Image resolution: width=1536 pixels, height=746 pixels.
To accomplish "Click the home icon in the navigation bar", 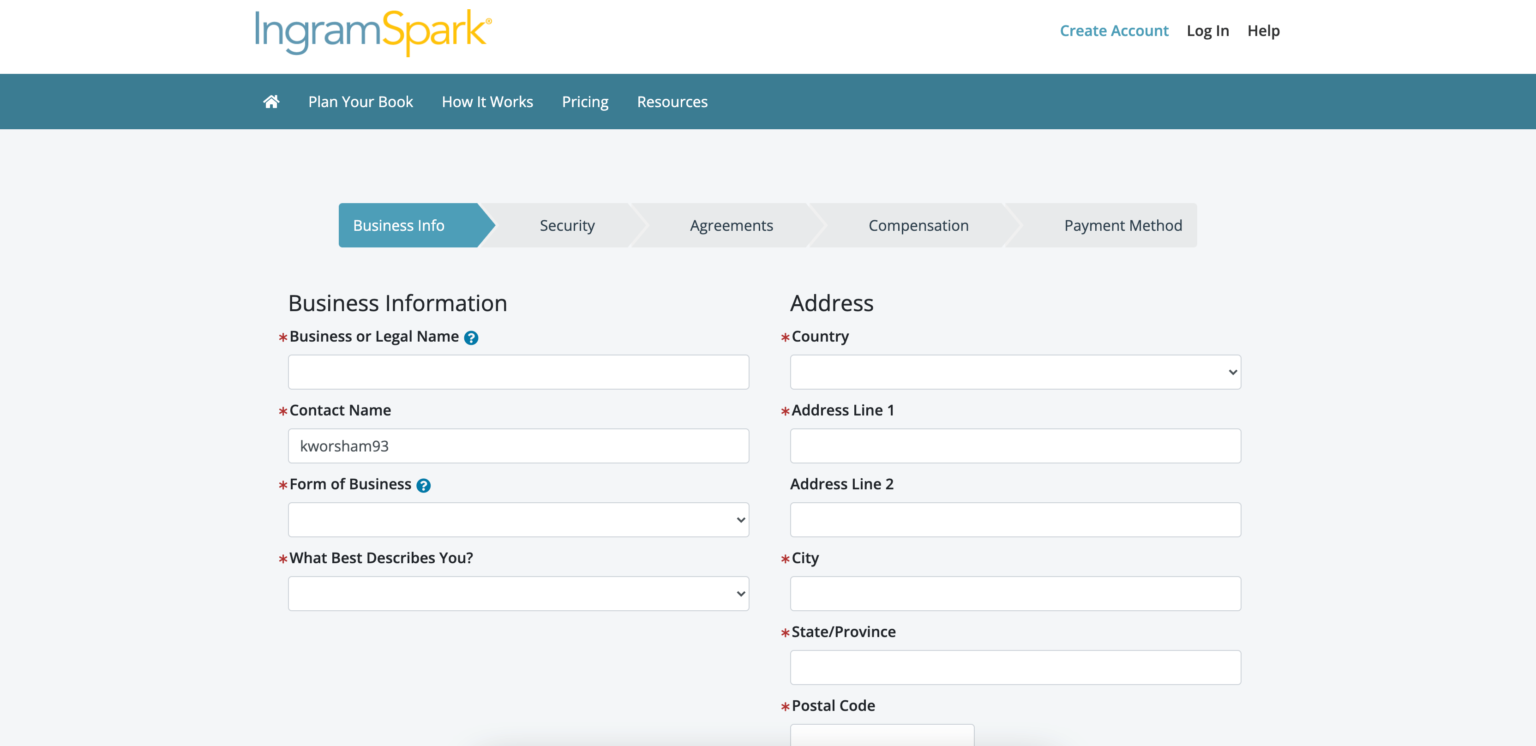I will tap(270, 101).
